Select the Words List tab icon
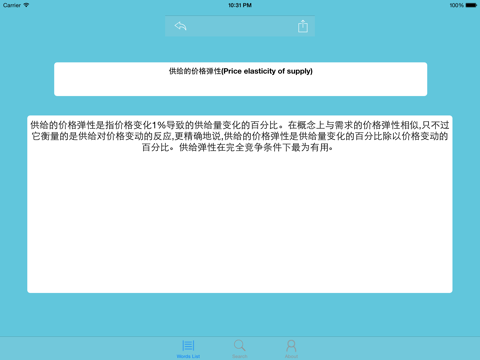Viewport: 480px width, 360px height. [x=188, y=346]
